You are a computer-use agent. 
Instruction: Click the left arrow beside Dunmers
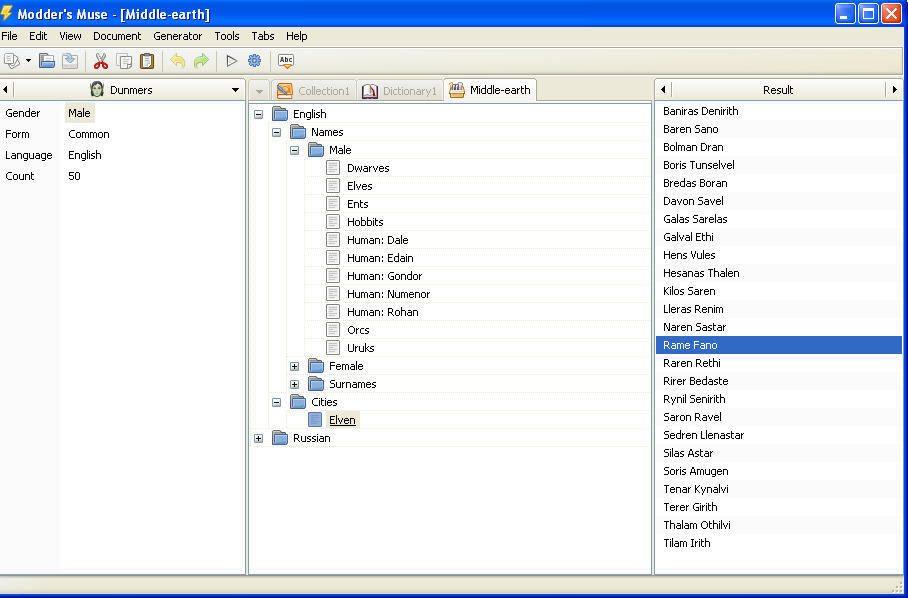coord(5,90)
